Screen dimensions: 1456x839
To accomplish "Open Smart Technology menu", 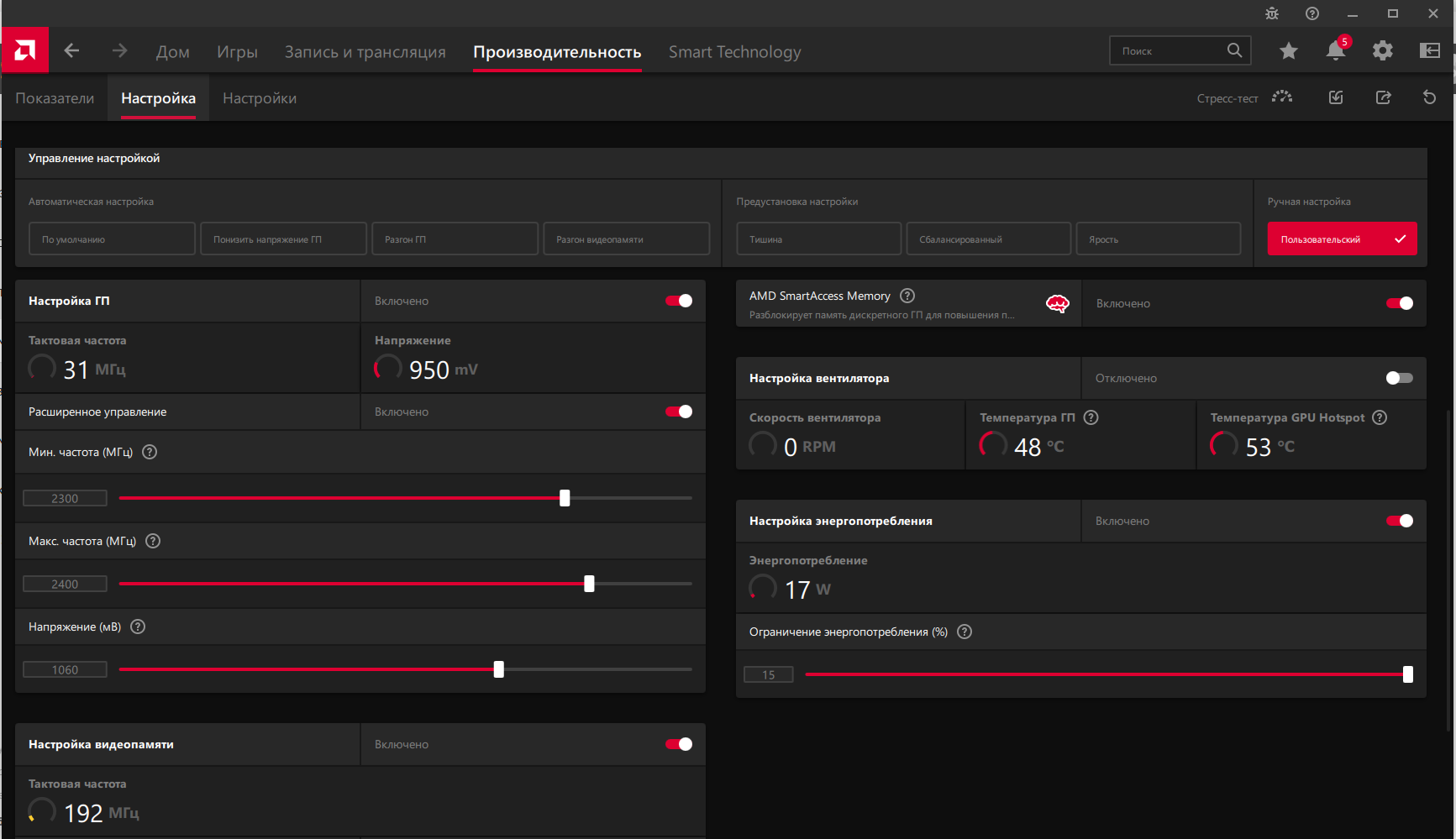I will [735, 52].
